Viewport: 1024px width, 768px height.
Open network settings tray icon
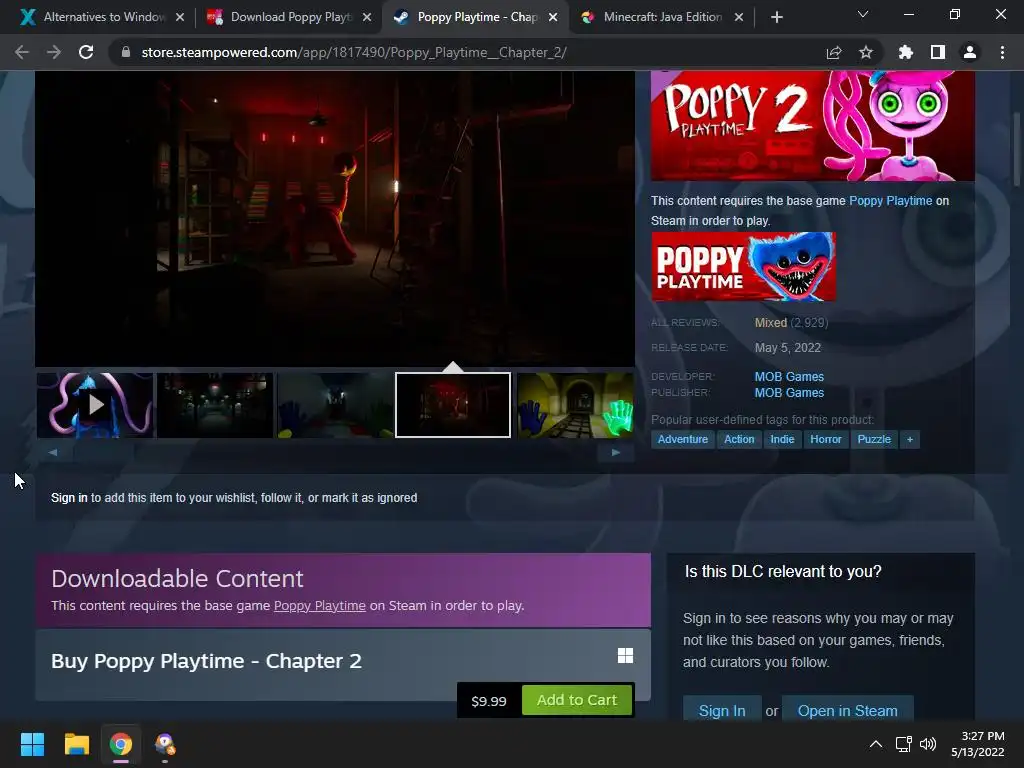pos(904,744)
